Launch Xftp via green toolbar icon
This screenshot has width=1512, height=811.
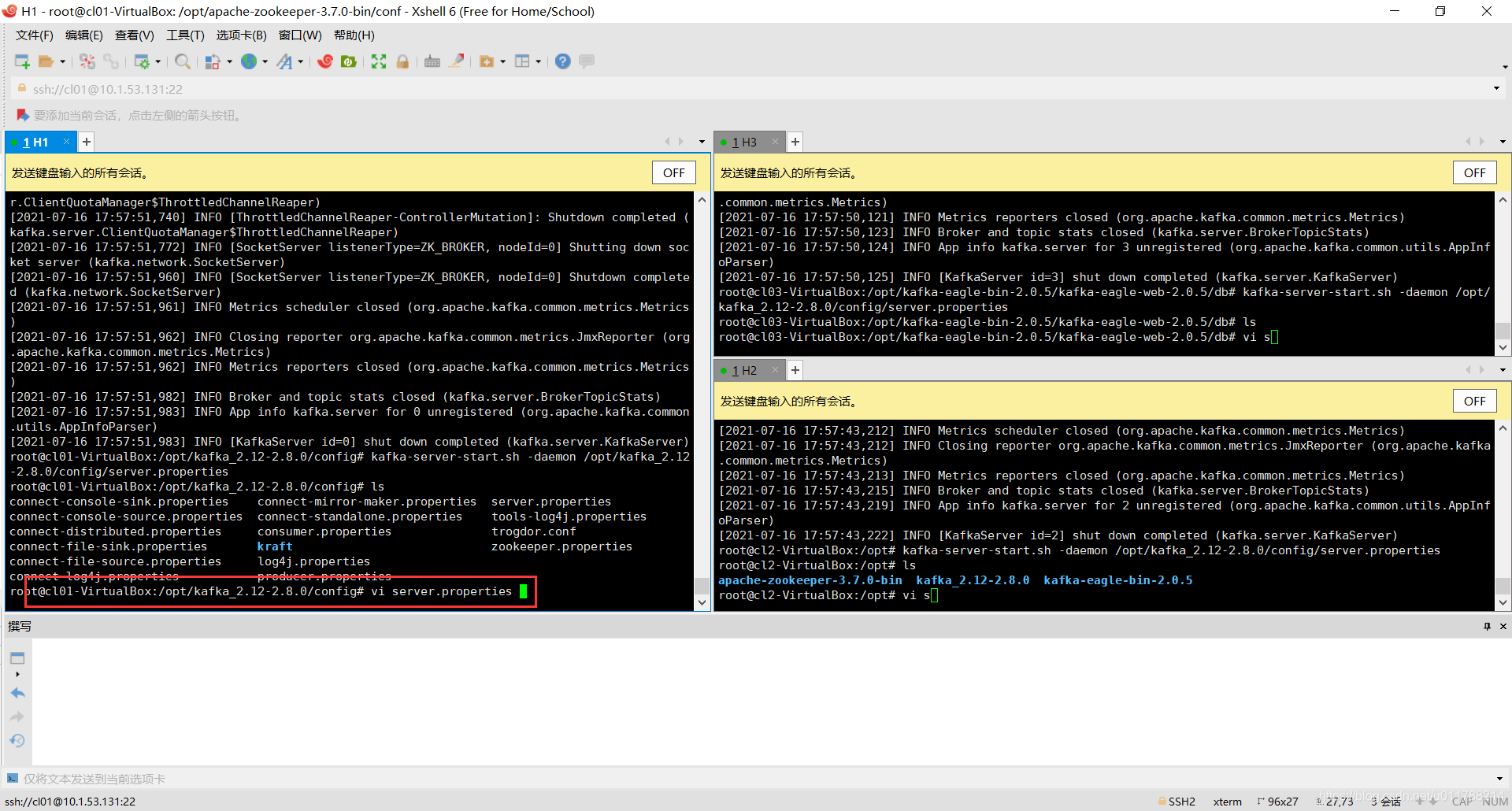click(349, 61)
